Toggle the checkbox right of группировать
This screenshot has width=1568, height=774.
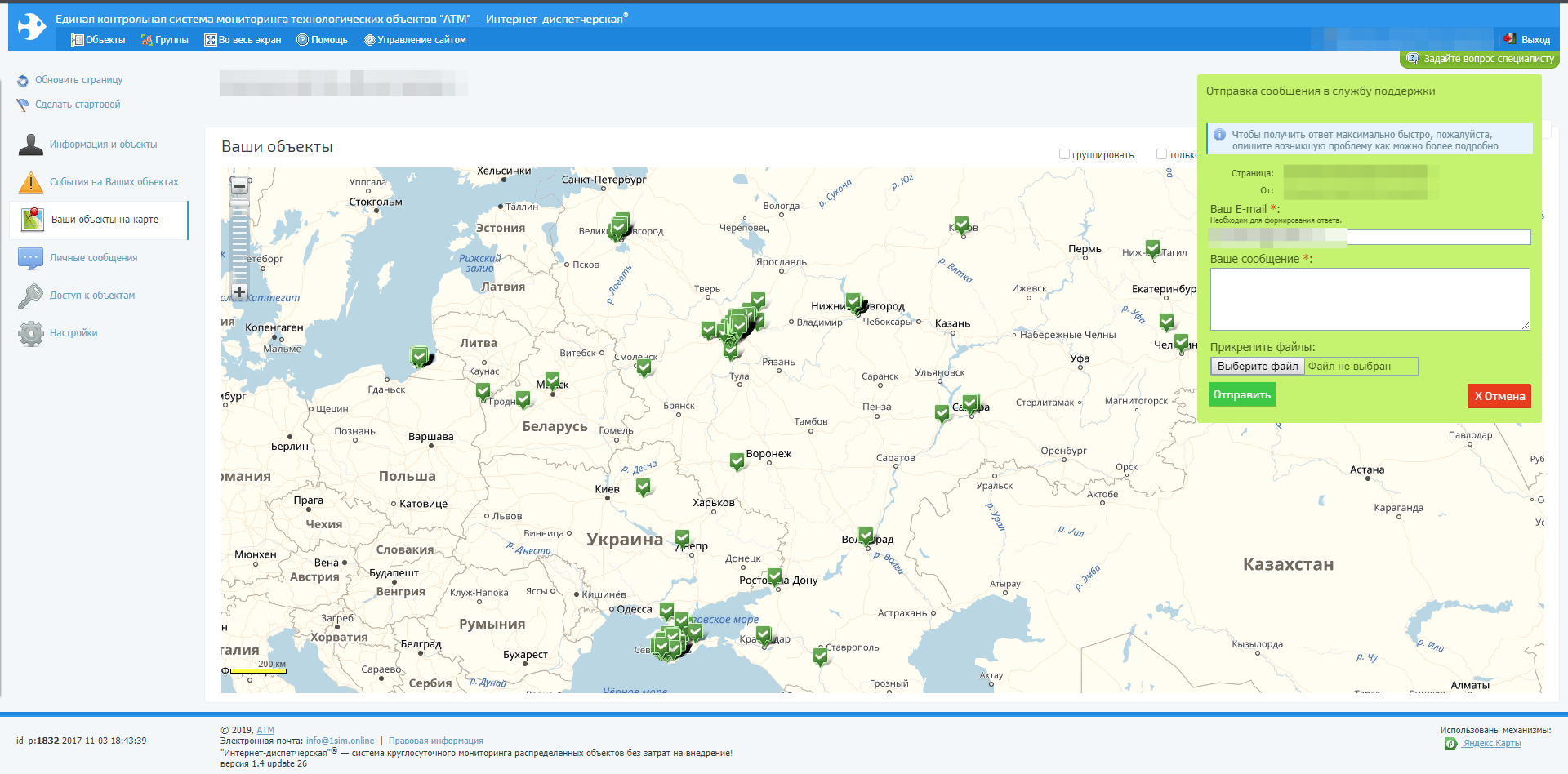pyautogui.click(x=1161, y=154)
